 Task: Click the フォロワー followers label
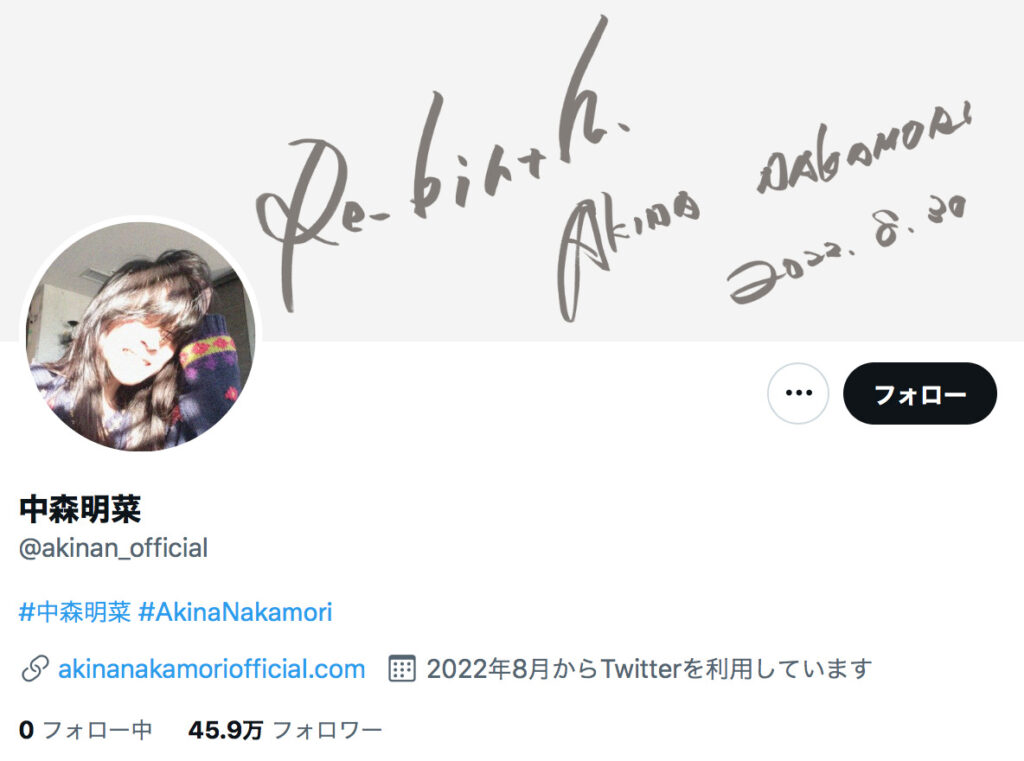[x=327, y=730]
